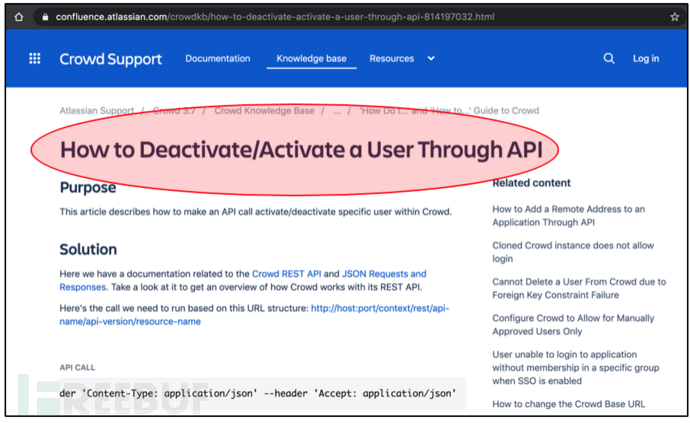Image resolution: width=690 pixels, height=423 pixels.
Task: Expand the breadcrumb ellipsis
Action: 337,111
